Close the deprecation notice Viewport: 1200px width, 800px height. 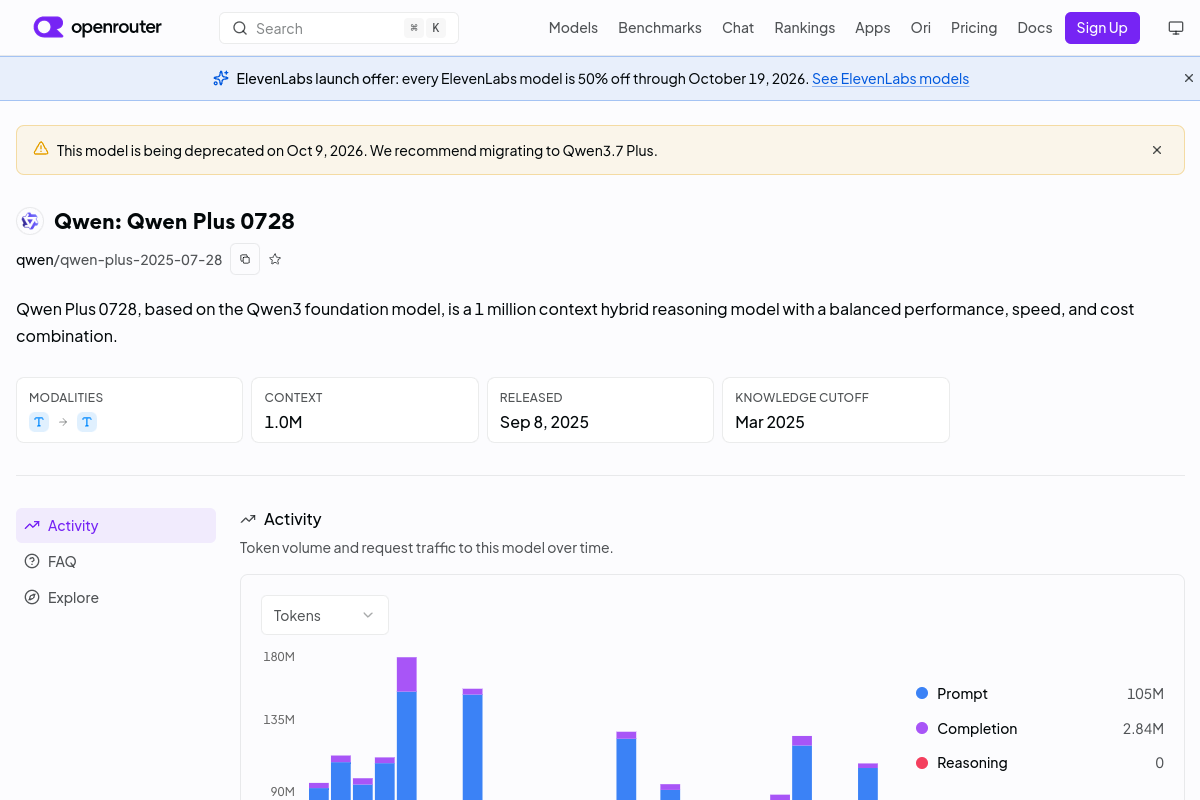tap(1157, 150)
